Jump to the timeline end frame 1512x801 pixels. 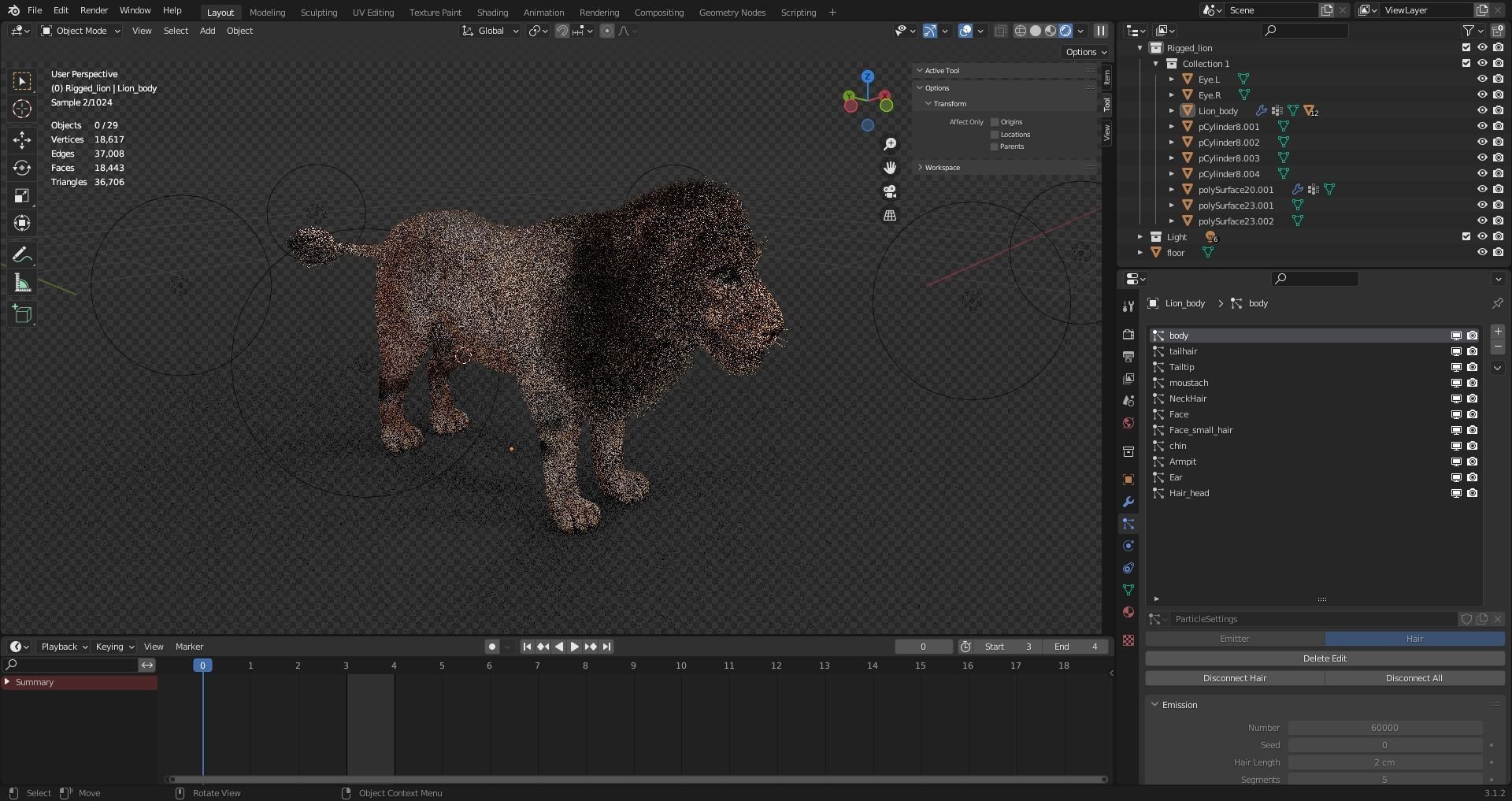point(606,647)
